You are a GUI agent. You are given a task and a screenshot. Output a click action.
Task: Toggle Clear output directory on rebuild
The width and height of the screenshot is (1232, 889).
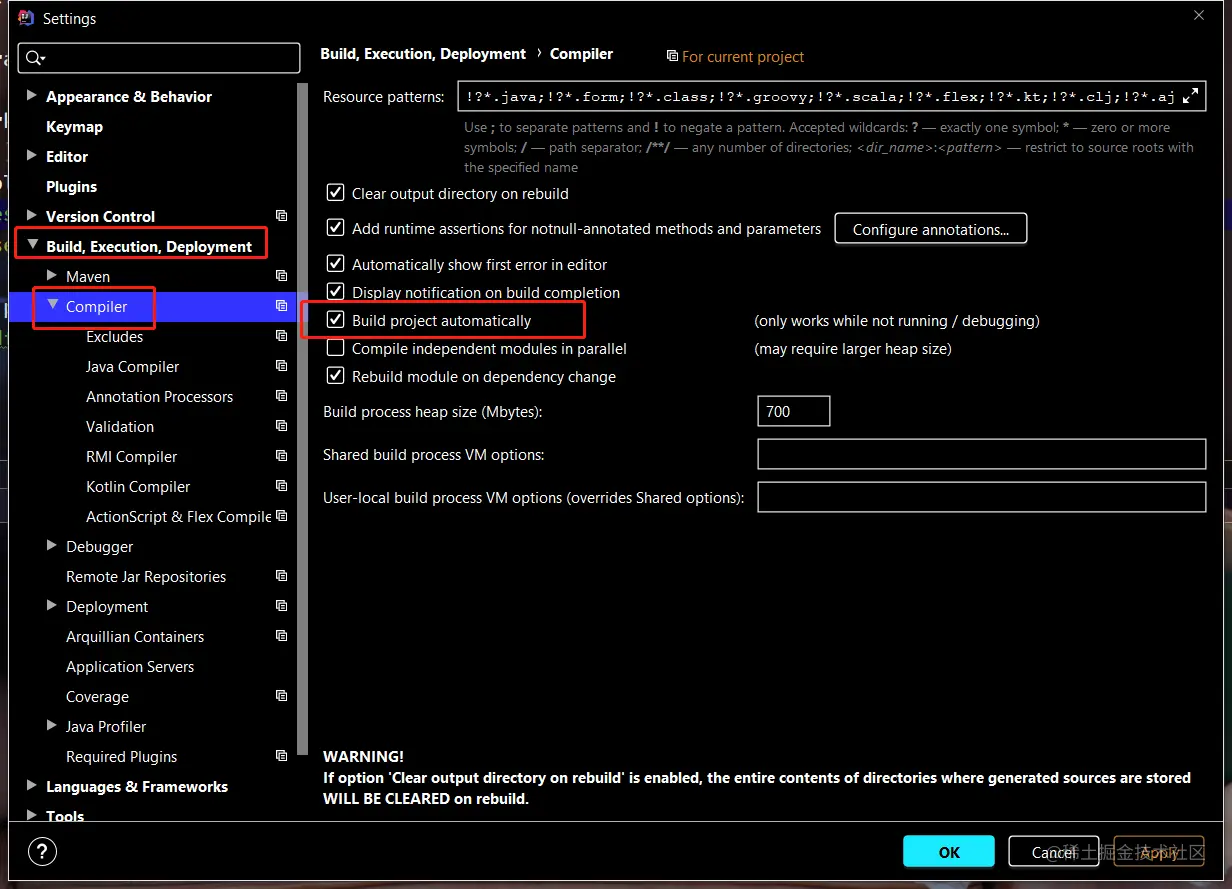pyautogui.click(x=335, y=193)
